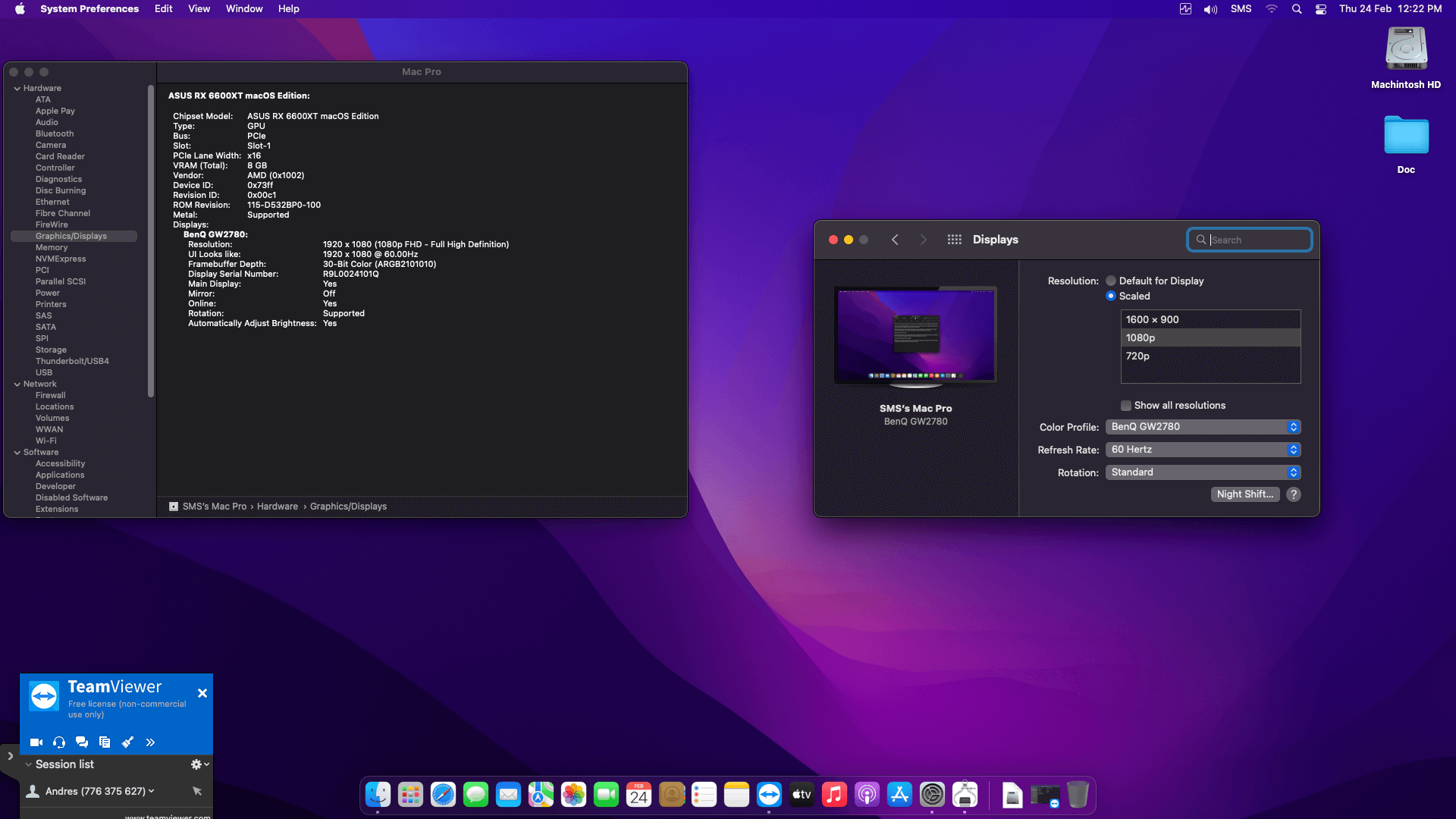
Task: Open Mail from the Dock
Action: [508, 795]
